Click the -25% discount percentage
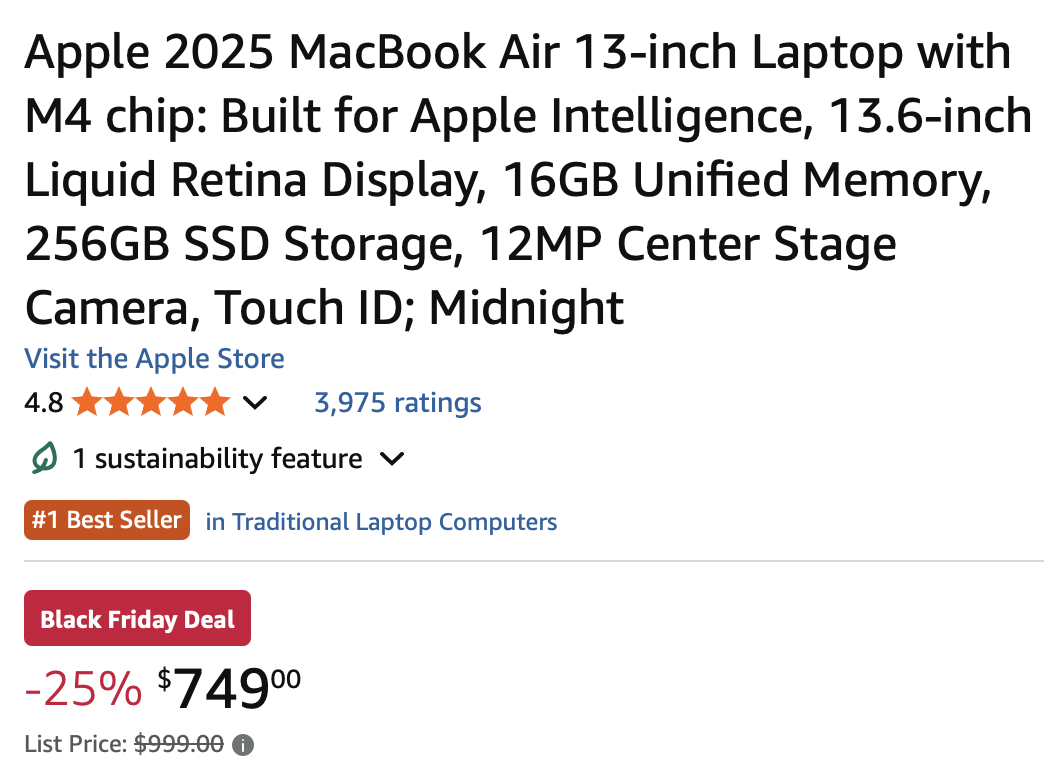Viewport: 1052px width, 768px height. pos(83,689)
